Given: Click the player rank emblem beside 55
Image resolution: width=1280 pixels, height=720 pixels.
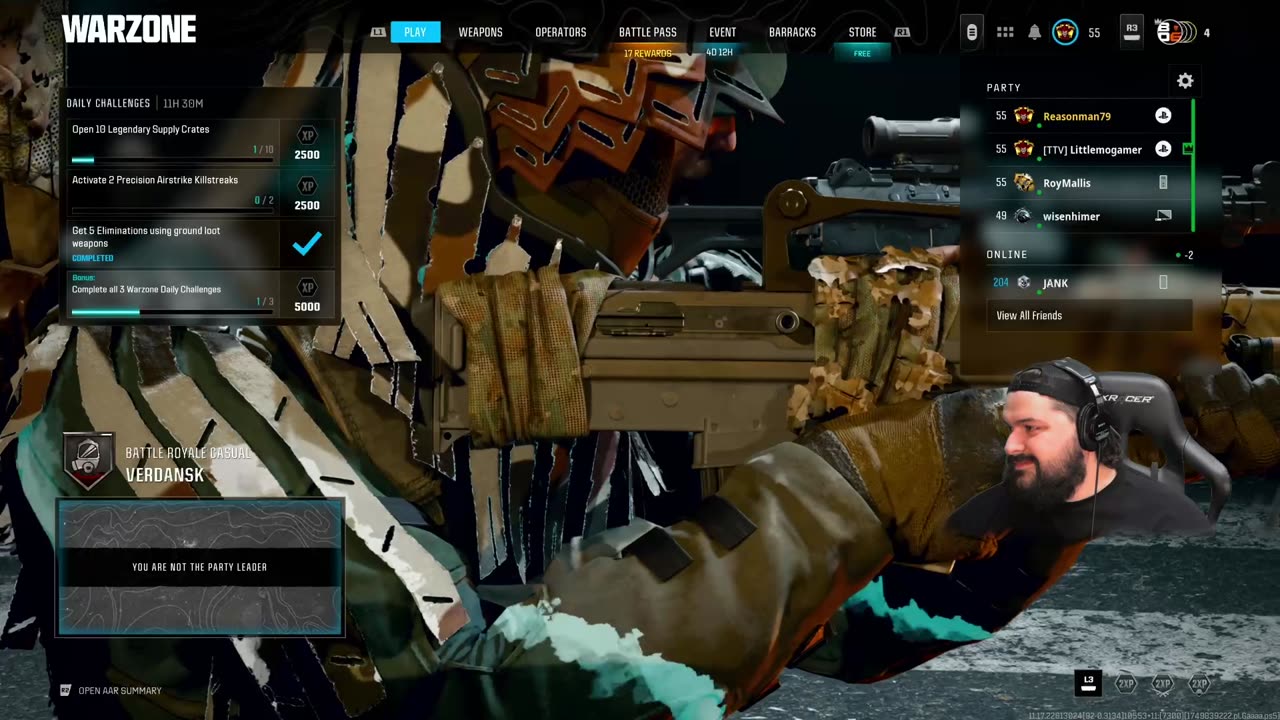Looking at the screenshot, I should point(1065,32).
